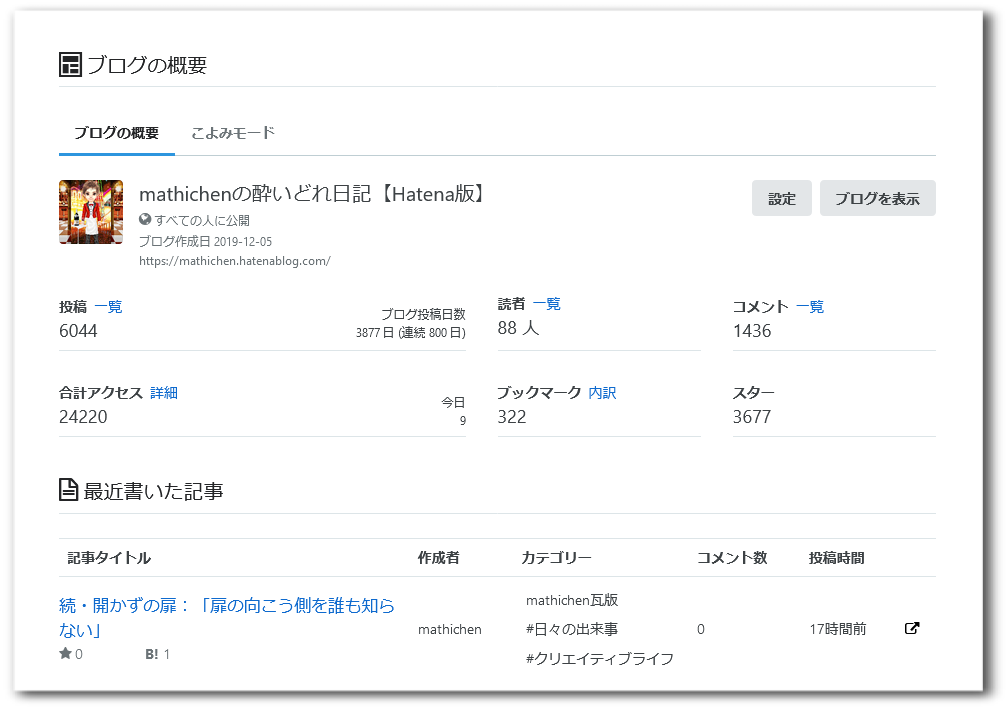Viewport: 1008px width, 708px height.
Task: Click the blog URL https://mathichen.hatenablog.com/
Action: (235, 261)
